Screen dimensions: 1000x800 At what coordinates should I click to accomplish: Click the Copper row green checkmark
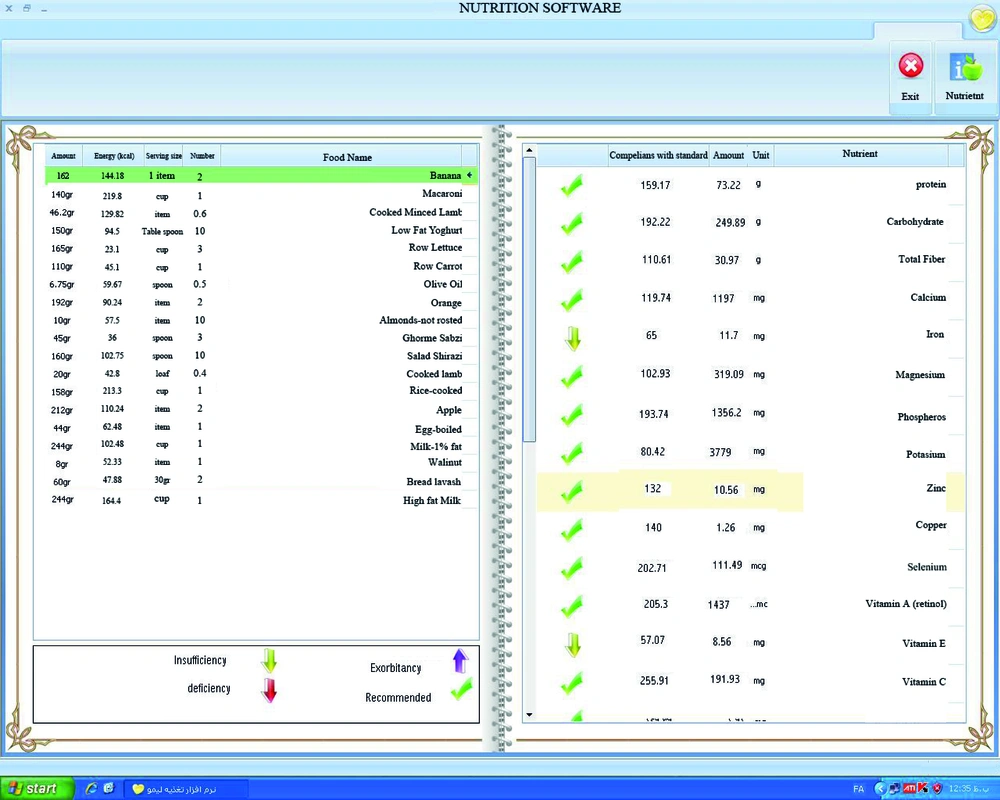(x=572, y=530)
